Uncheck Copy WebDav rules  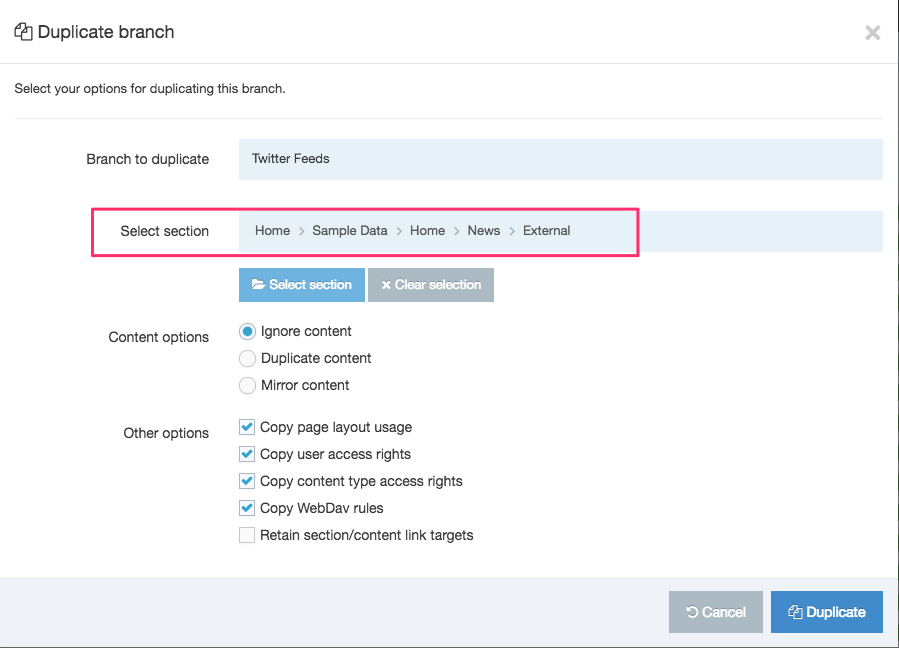click(247, 508)
